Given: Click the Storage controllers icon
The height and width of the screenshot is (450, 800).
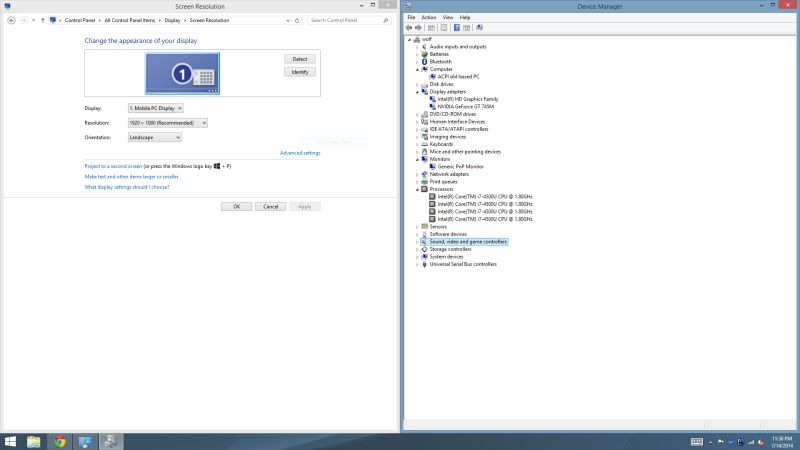Looking at the screenshot, I should (x=424, y=249).
